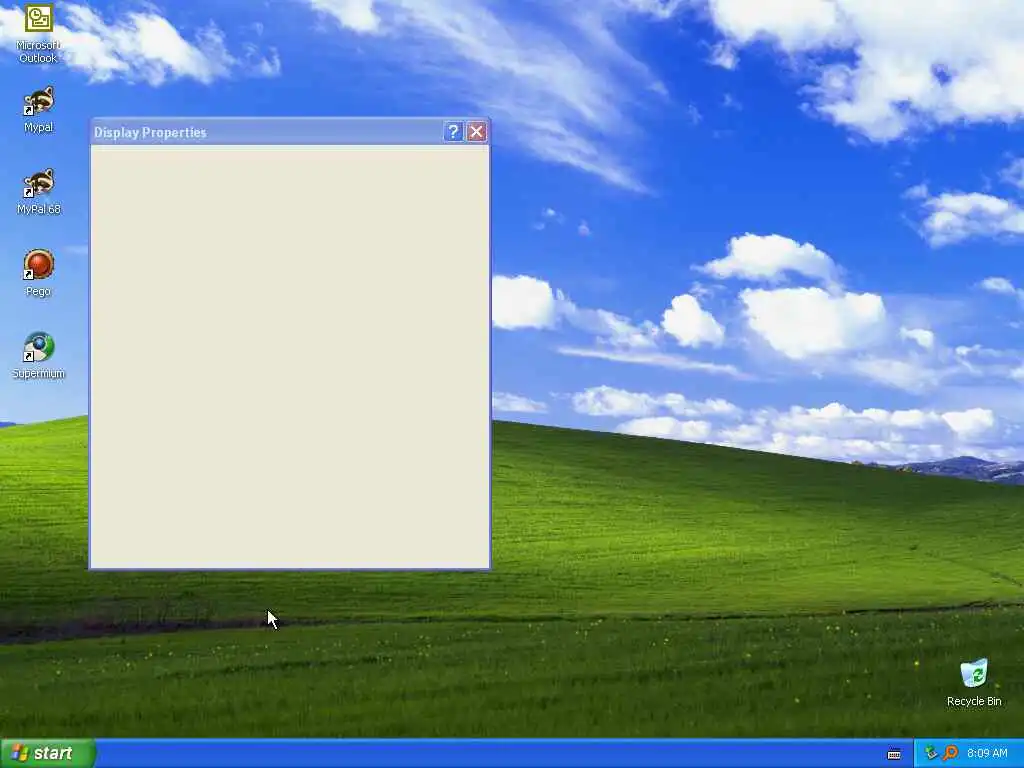Select the Recycle Bin icon
This screenshot has width=1024, height=768.
(x=974, y=683)
